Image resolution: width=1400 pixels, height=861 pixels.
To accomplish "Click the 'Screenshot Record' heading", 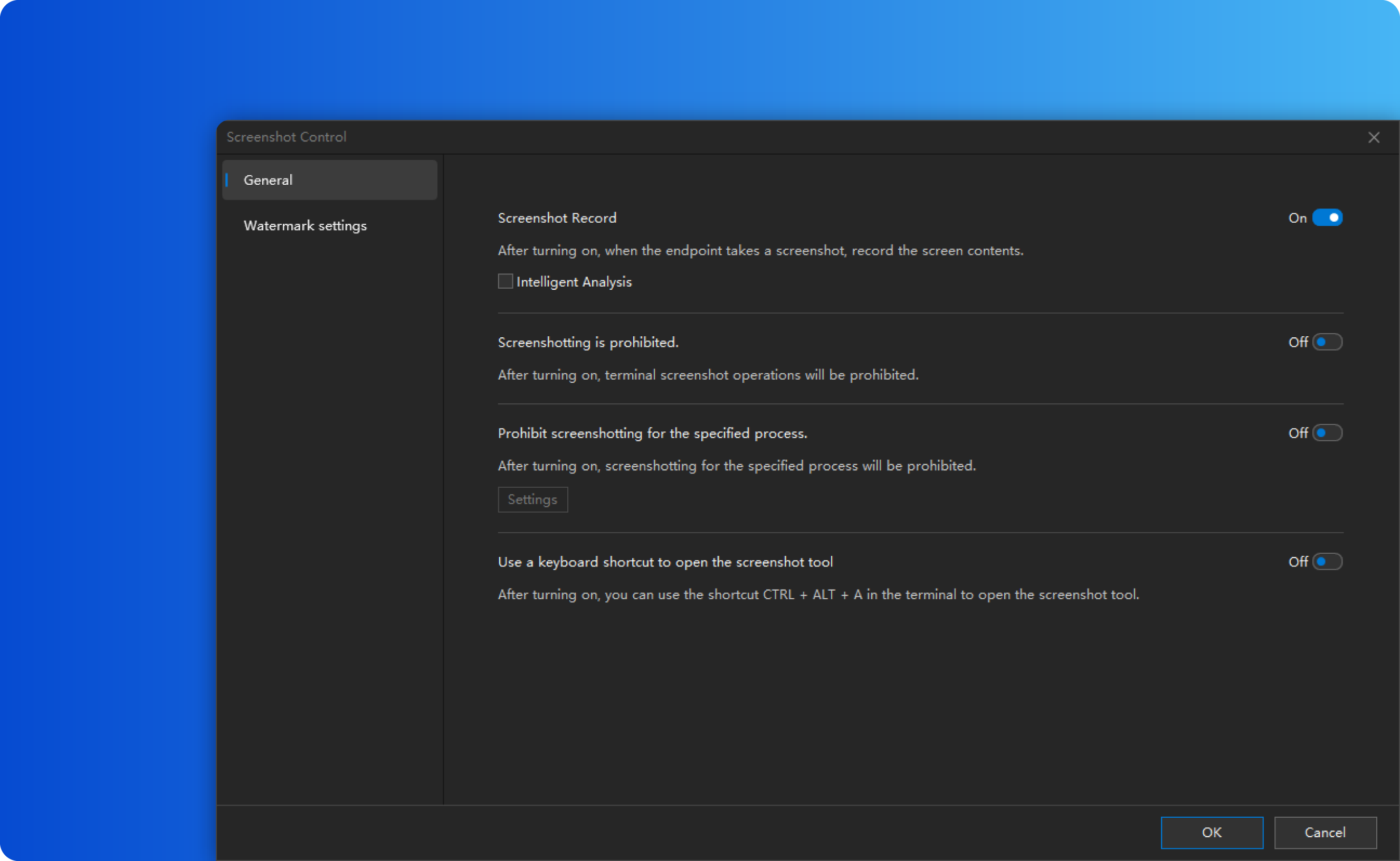I will click(x=557, y=218).
